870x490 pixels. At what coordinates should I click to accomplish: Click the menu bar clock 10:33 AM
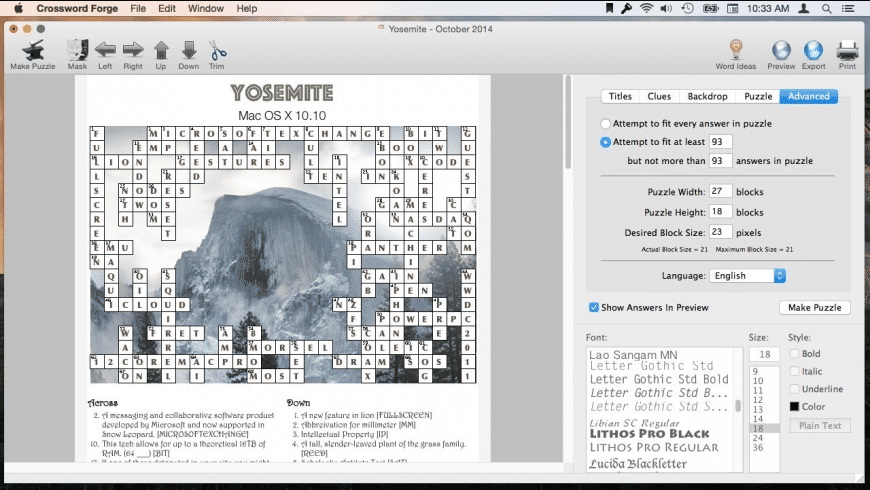click(768, 8)
